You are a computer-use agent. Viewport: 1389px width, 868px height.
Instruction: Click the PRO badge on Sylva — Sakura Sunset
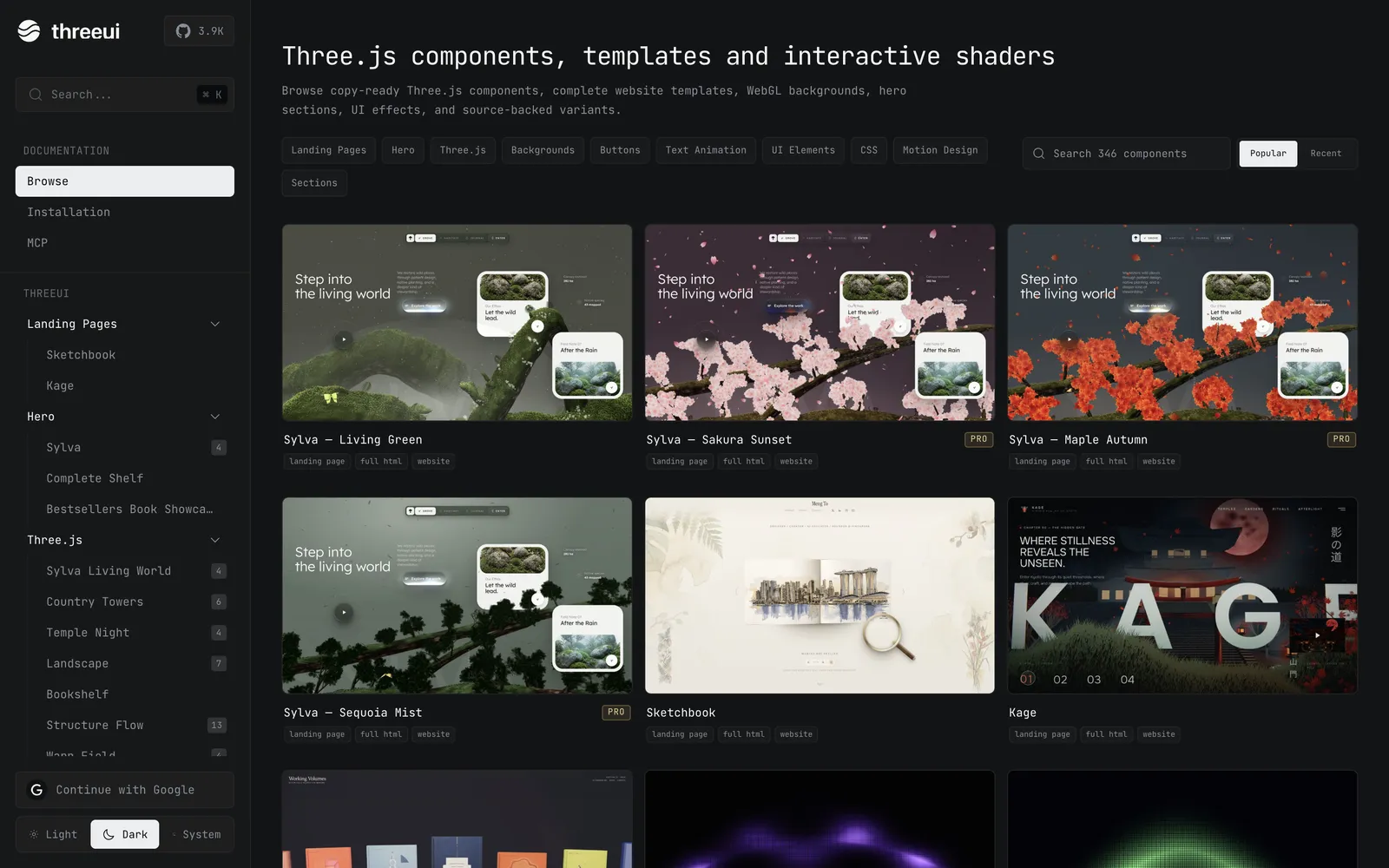click(978, 439)
